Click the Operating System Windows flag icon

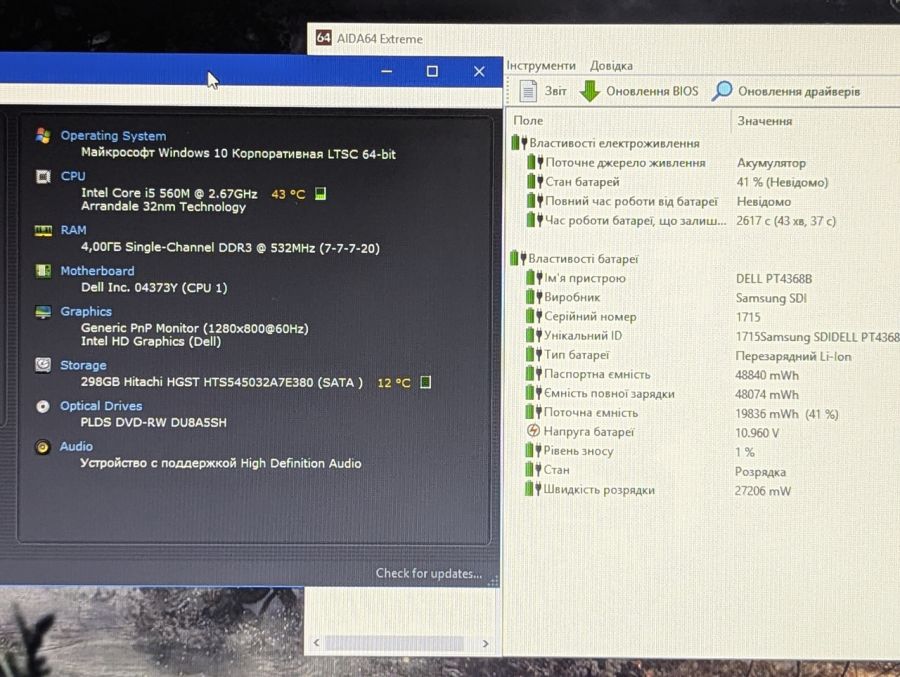[x=42, y=136]
